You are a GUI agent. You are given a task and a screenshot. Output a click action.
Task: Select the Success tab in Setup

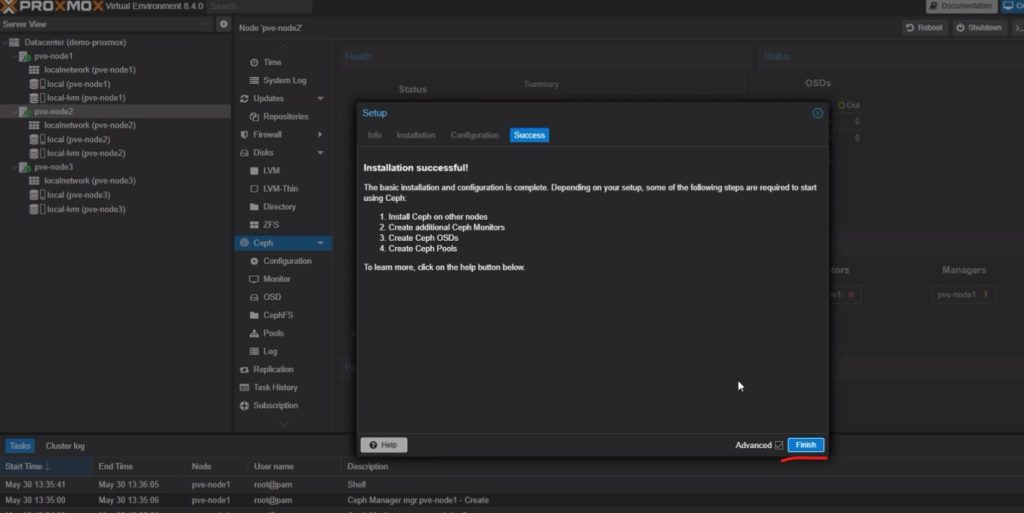coord(529,135)
